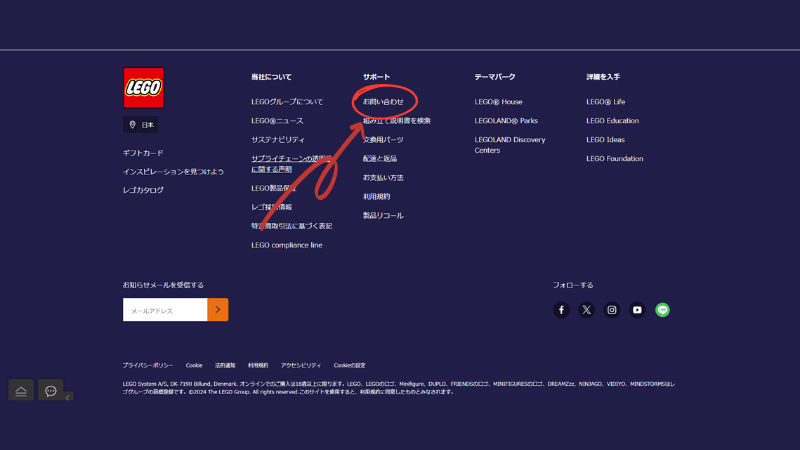Click テーマパーク column heading
The width and height of the screenshot is (800, 450).
(x=495, y=77)
